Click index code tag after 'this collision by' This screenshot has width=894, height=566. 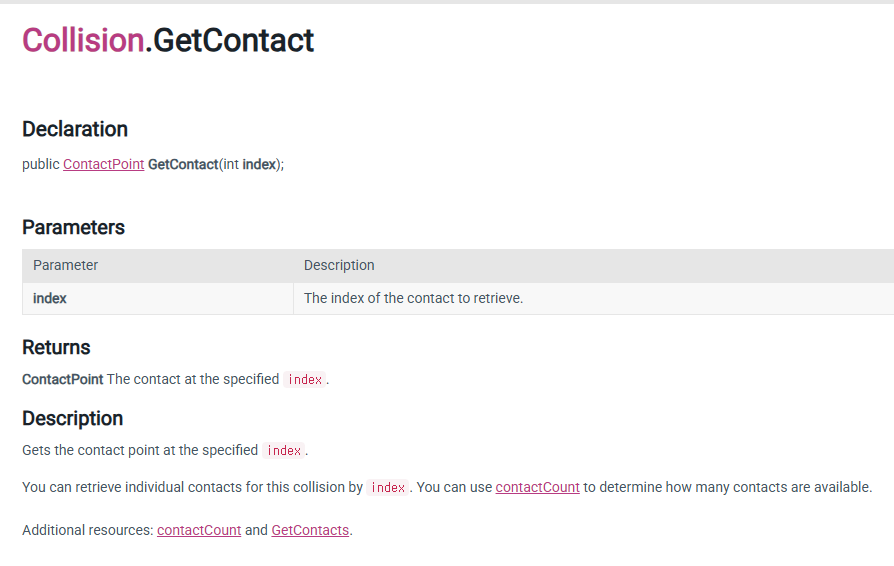pyautogui.click(x=387, y=488)
